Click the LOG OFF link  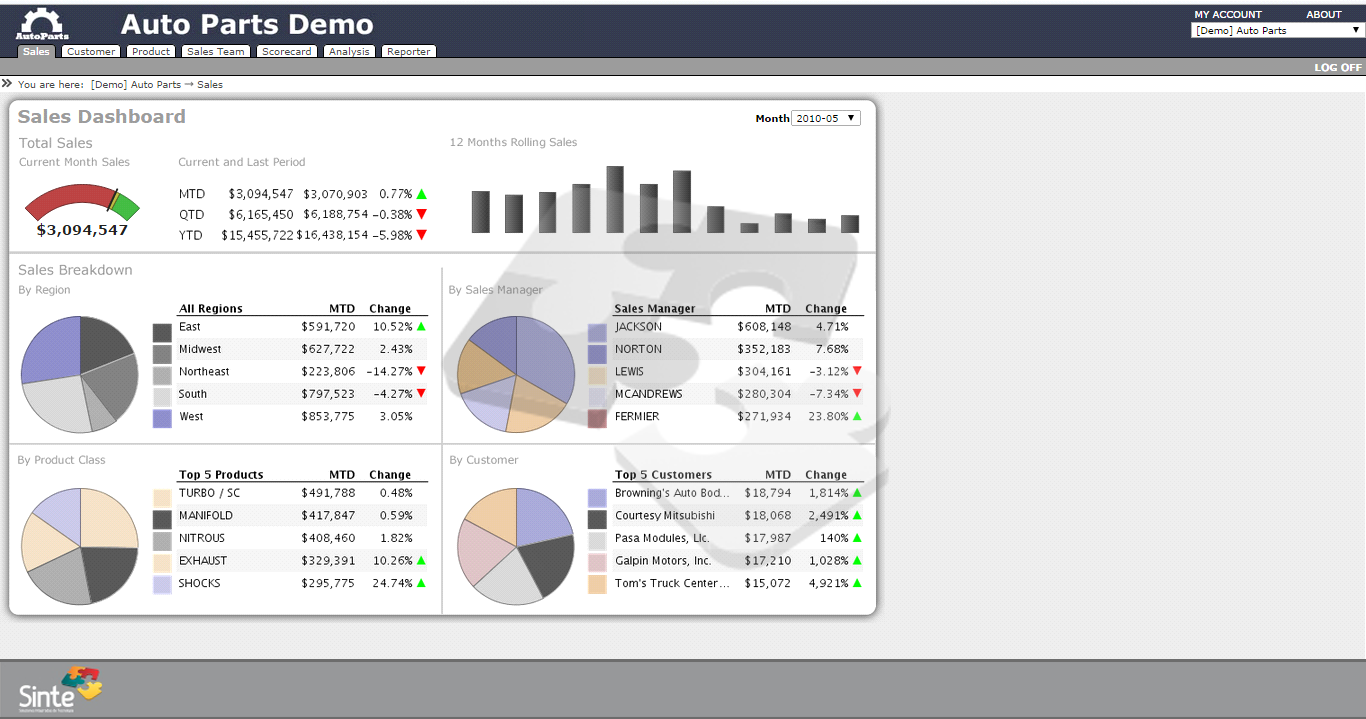click(x=1338, y=67)
